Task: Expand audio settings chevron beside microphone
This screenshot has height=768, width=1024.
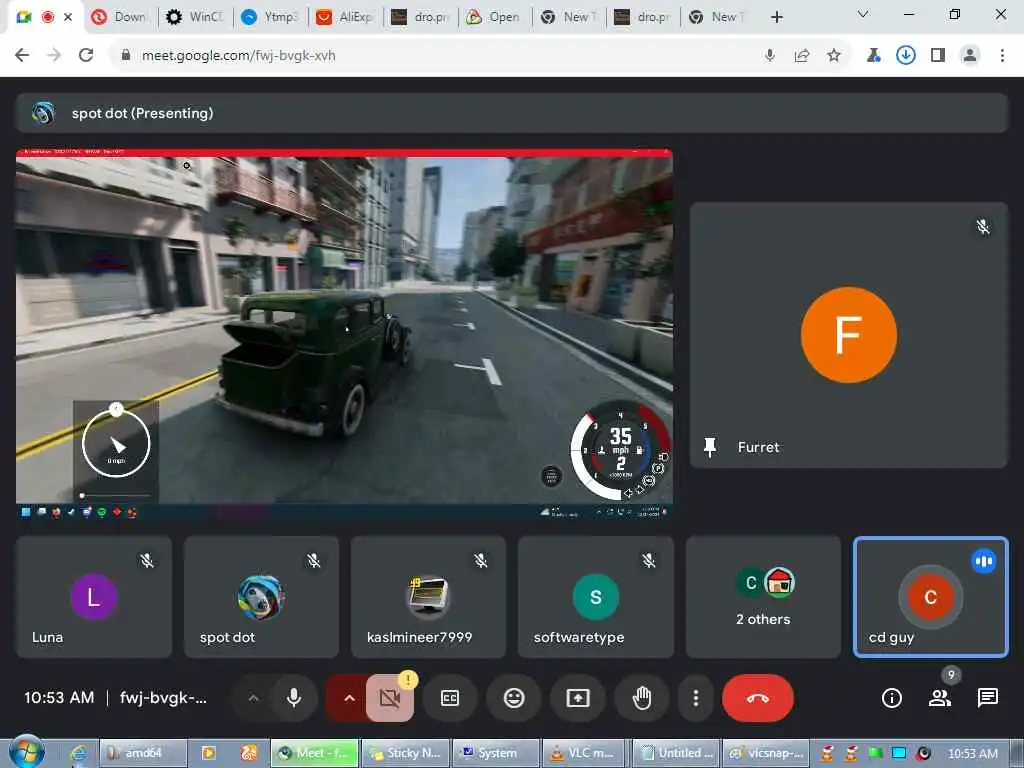Action: pos(253,698)
